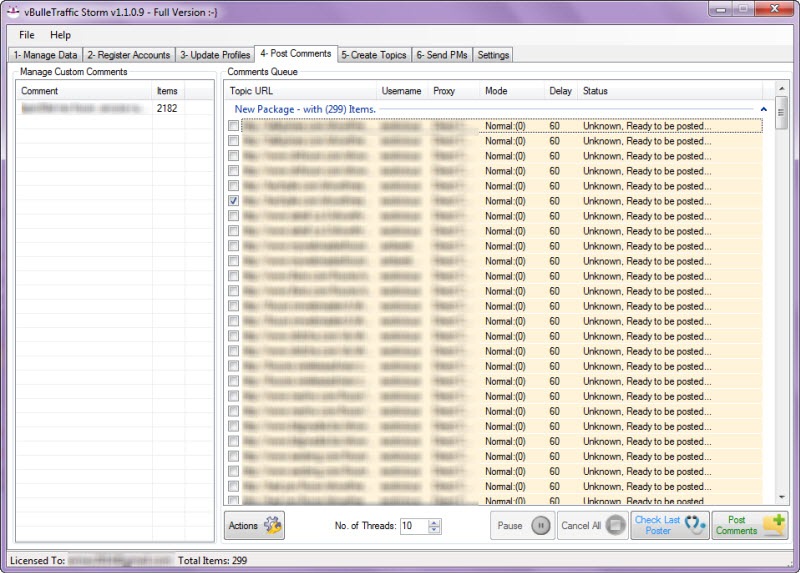The image size is (800, 573).
Task: Sort queue by Status column header
Action: [x=596, y=91]
